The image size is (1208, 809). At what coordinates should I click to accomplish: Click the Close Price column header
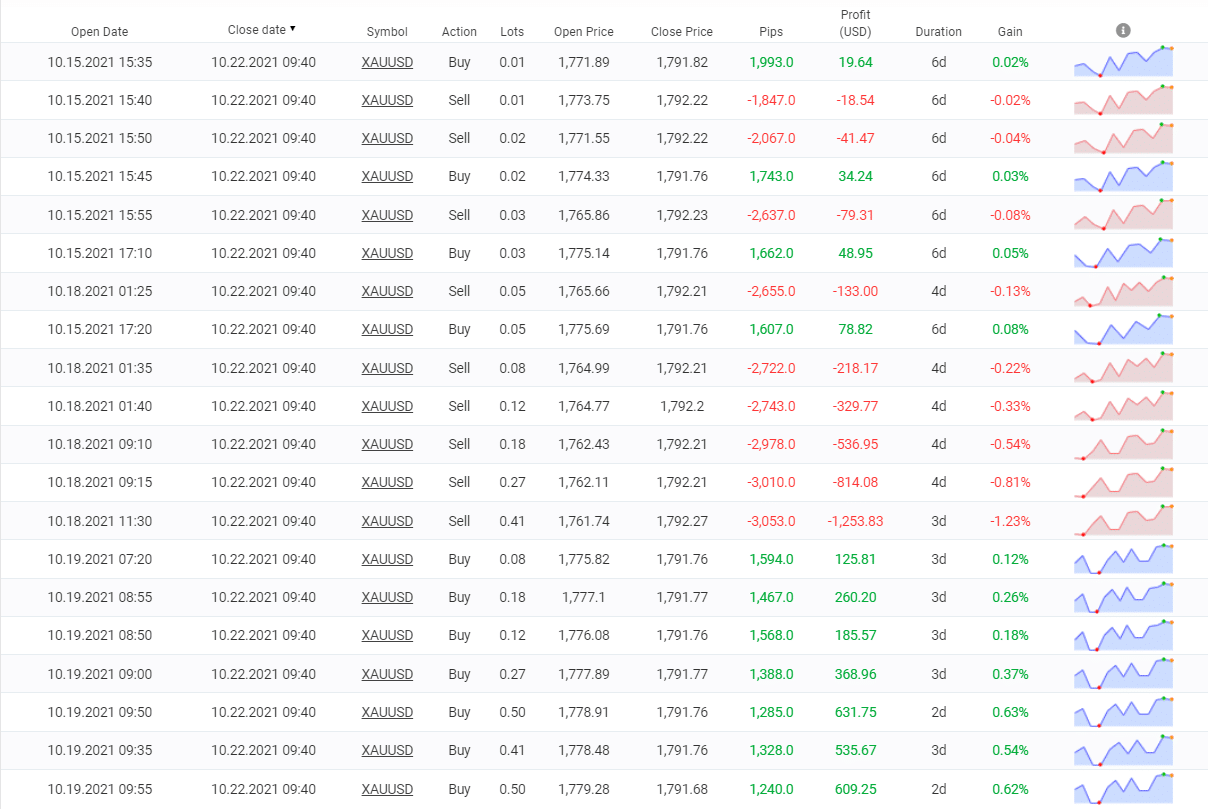coord(682,32)
